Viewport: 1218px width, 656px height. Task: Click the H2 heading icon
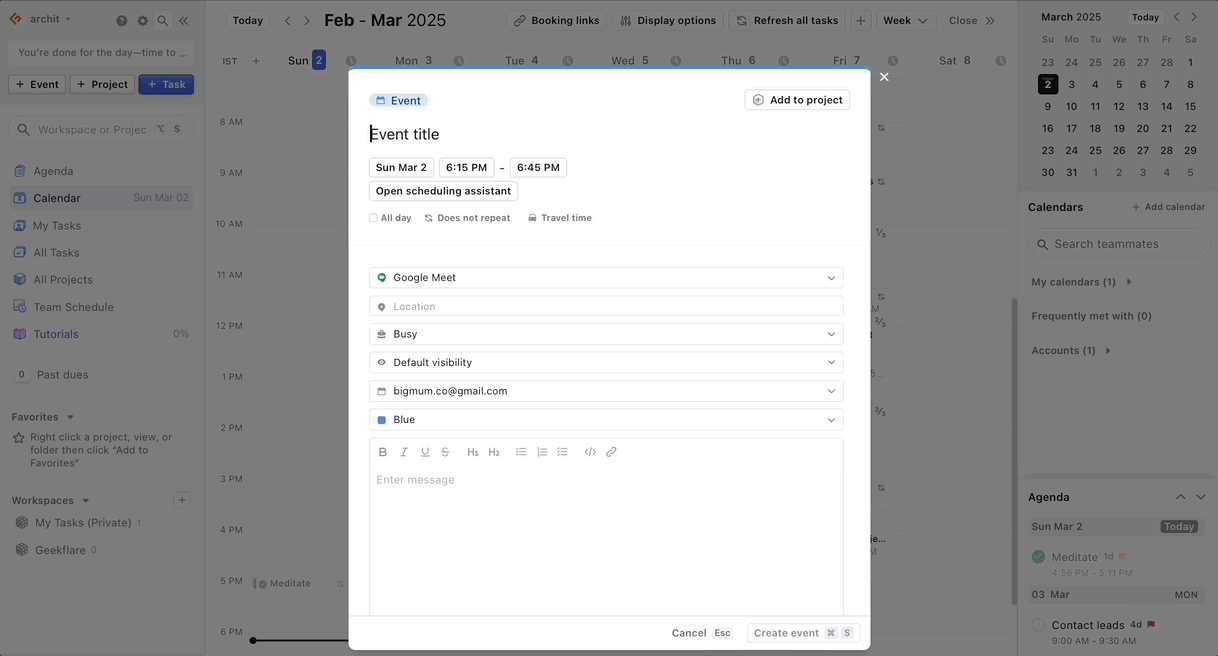pos(493,452)
